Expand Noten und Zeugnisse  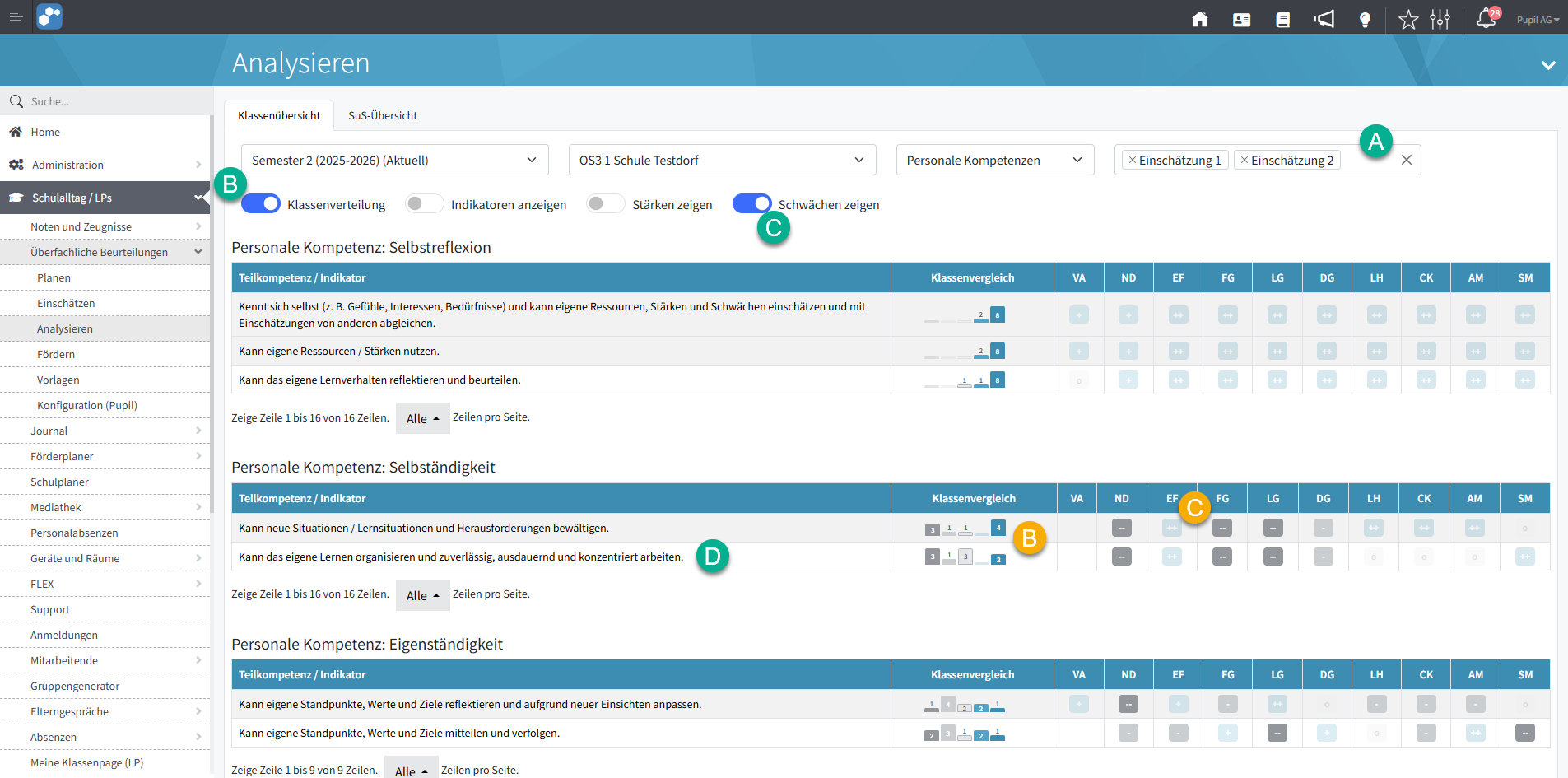tap(105, 226)
